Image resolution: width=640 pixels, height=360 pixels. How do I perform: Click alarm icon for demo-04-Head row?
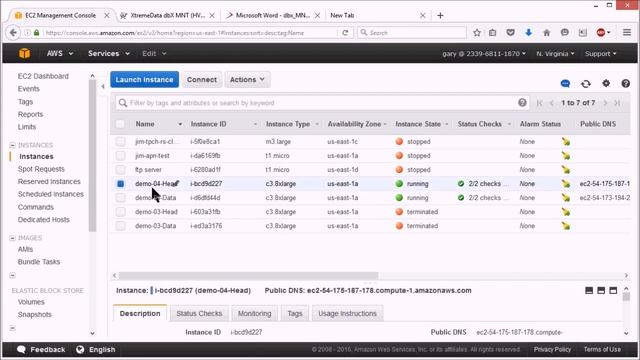(566, 184)
